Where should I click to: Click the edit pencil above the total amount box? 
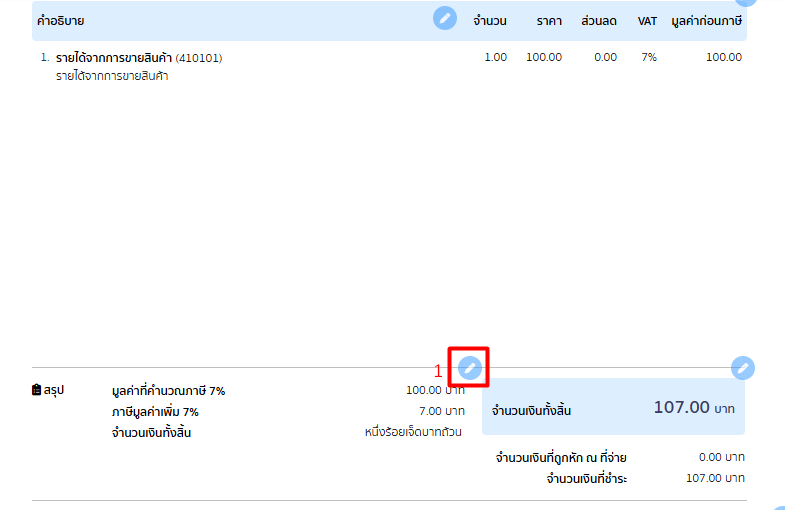[x=742, y=368]
